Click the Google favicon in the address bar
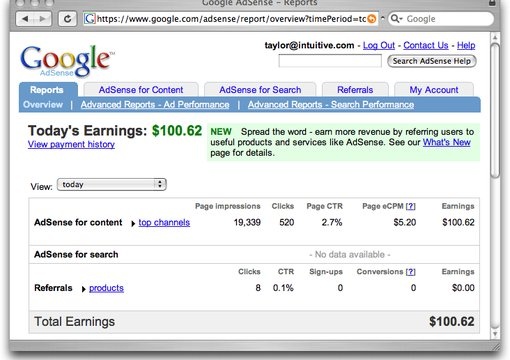Screen dimensions: 510x360 coord(90,19)
